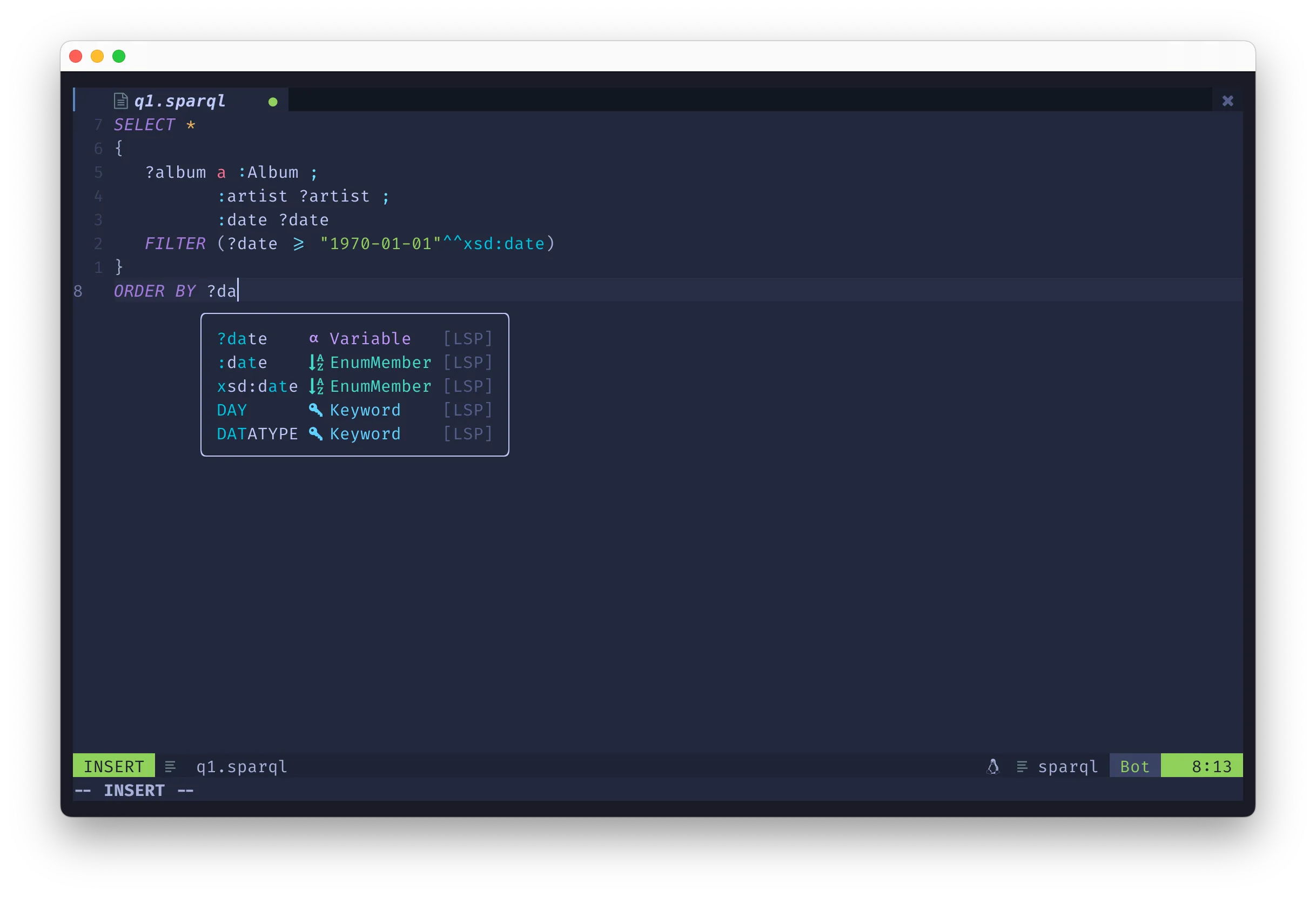The height and width of the screenshot is (897, 1316).
Task: Close the tabline with the X icon
Action: point(1227,101)
